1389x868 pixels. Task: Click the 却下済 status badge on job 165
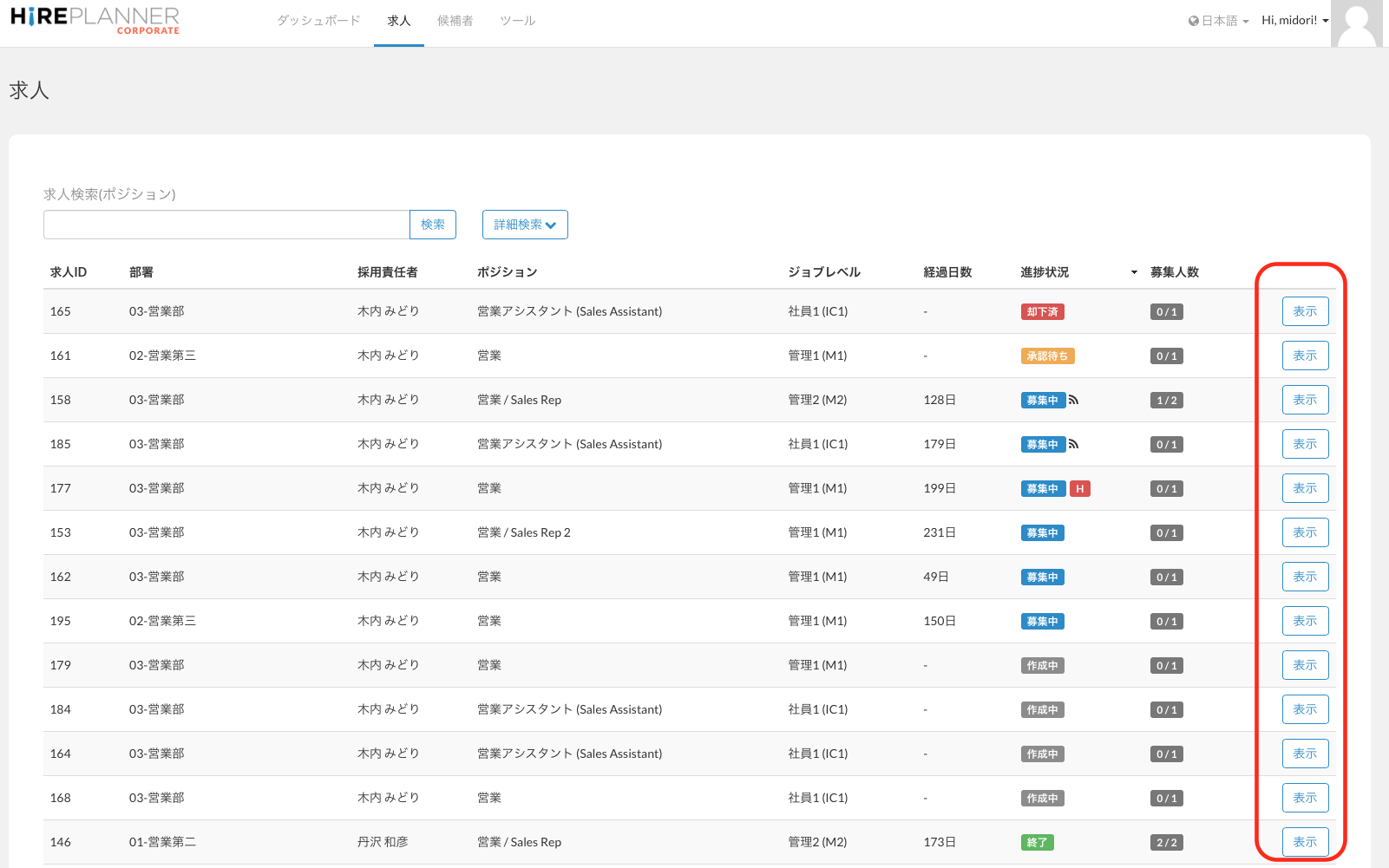click(1042, 312)
